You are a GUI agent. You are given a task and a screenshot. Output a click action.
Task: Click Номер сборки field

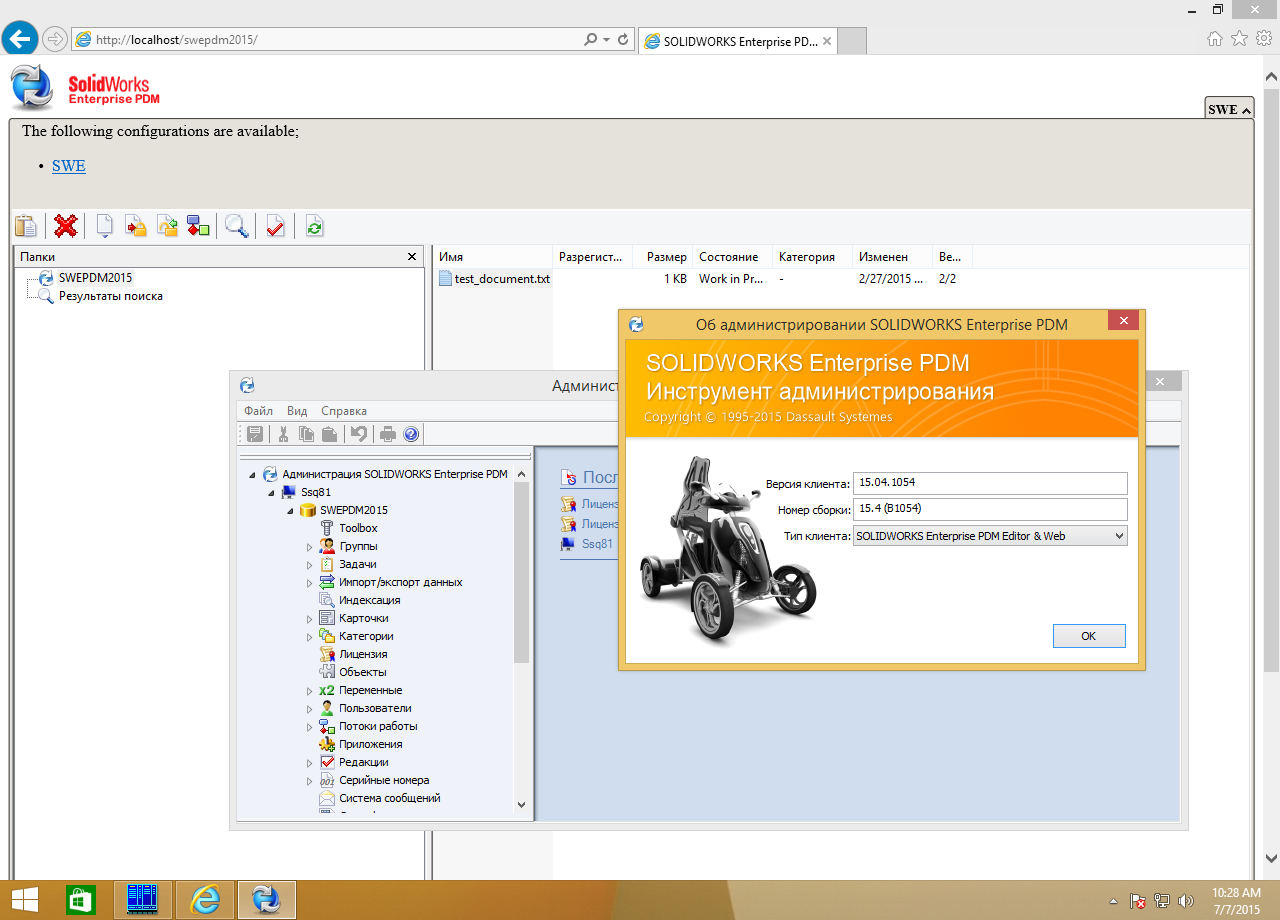pyautogui.click(x=990, y=509)
